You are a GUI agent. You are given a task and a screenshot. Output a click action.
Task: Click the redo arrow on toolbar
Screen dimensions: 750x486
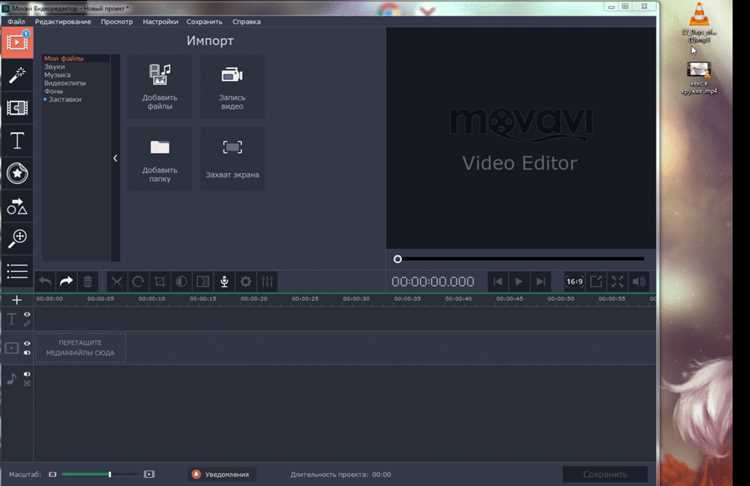[66, 281]
